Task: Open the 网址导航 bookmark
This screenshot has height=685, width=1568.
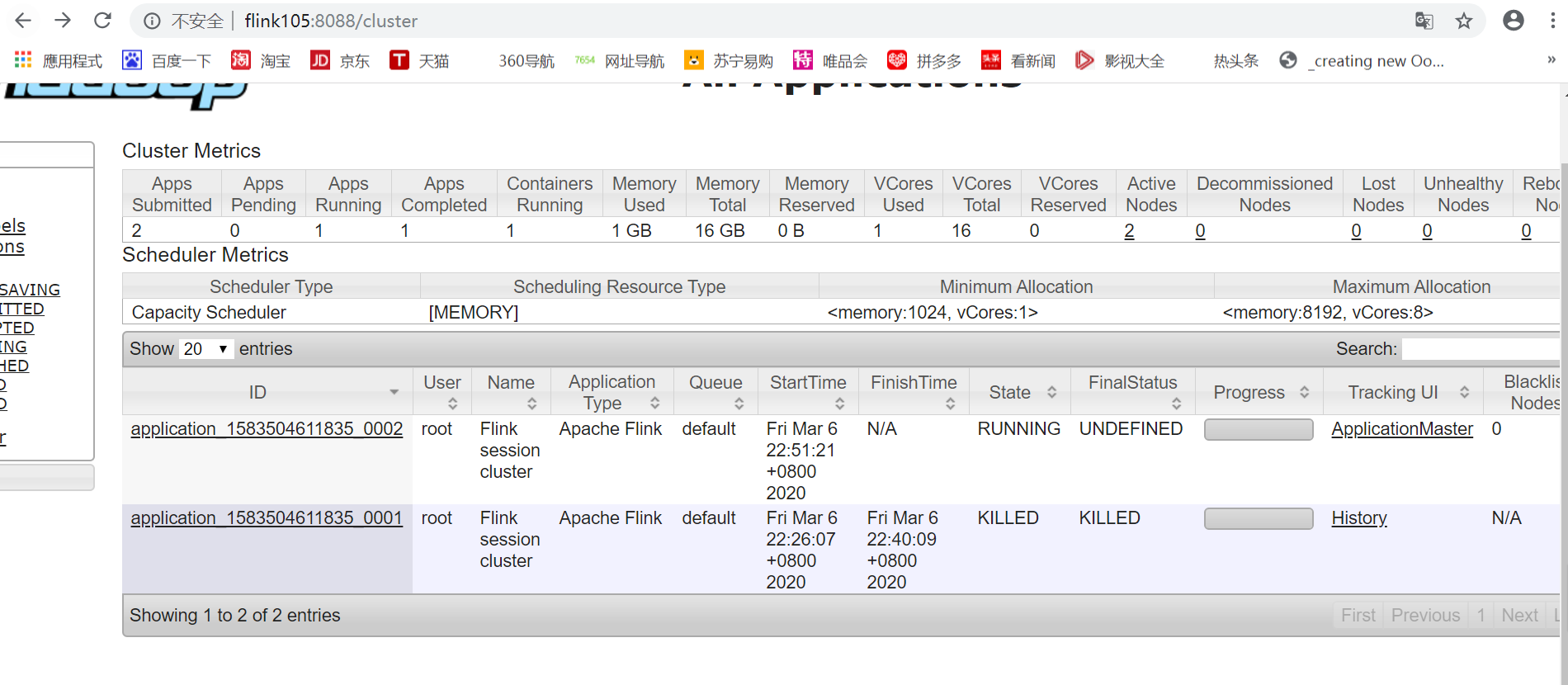Action: click(620, 60)
